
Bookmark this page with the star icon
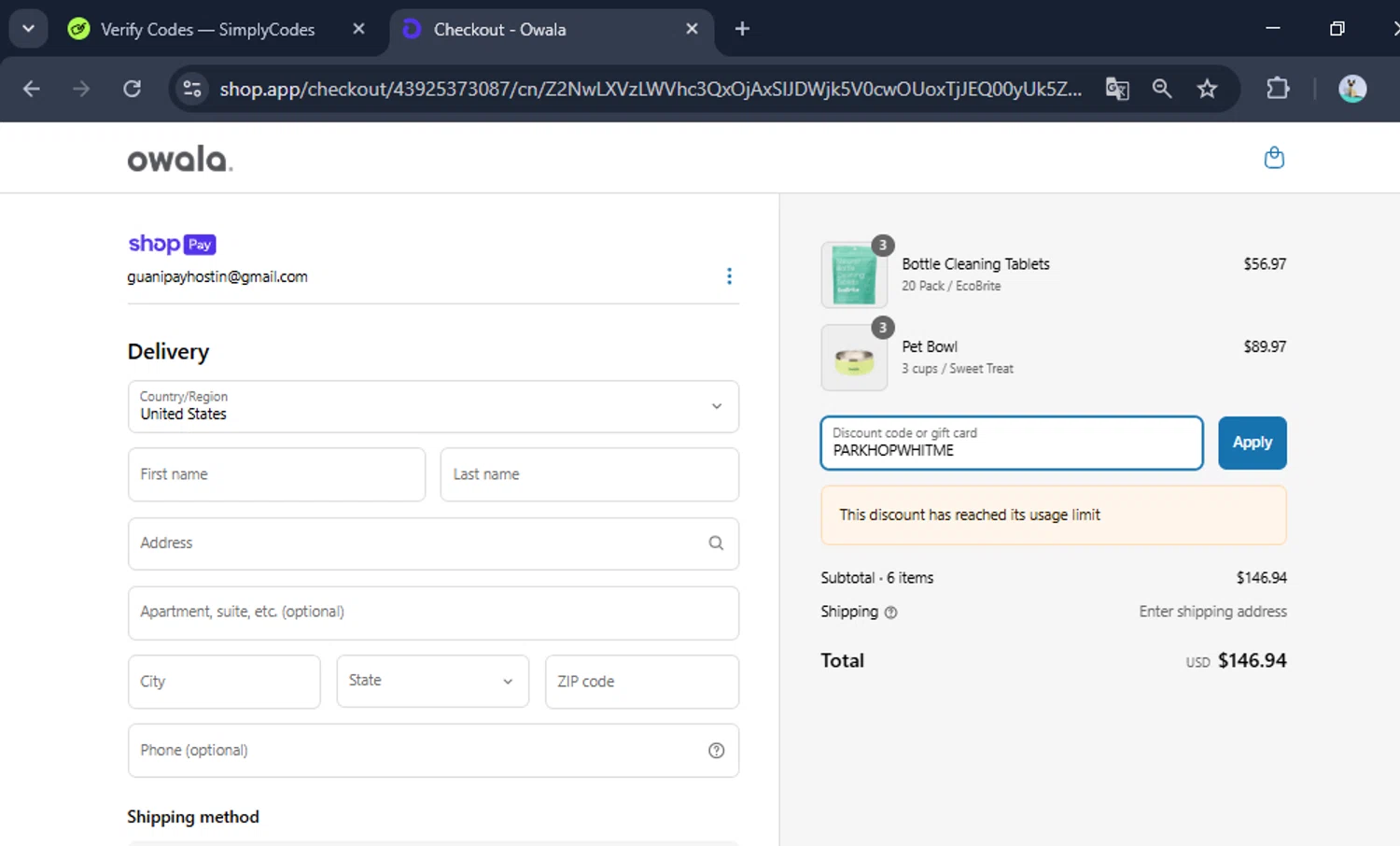click(1207, 89)
